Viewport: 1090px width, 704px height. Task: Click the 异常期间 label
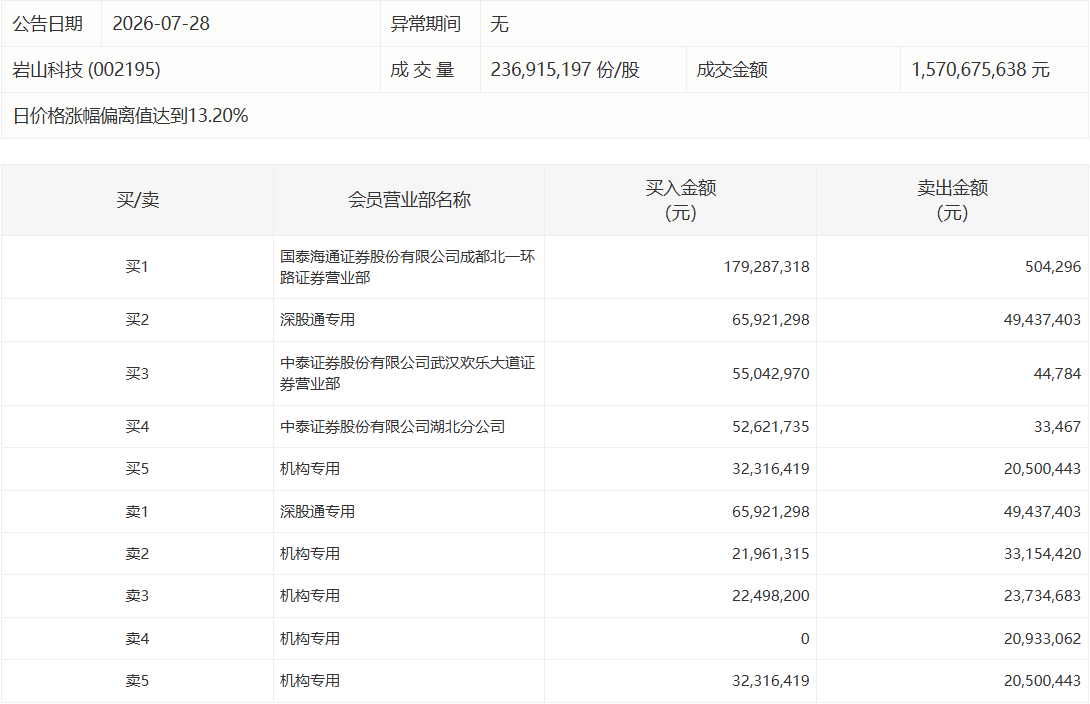425,24
